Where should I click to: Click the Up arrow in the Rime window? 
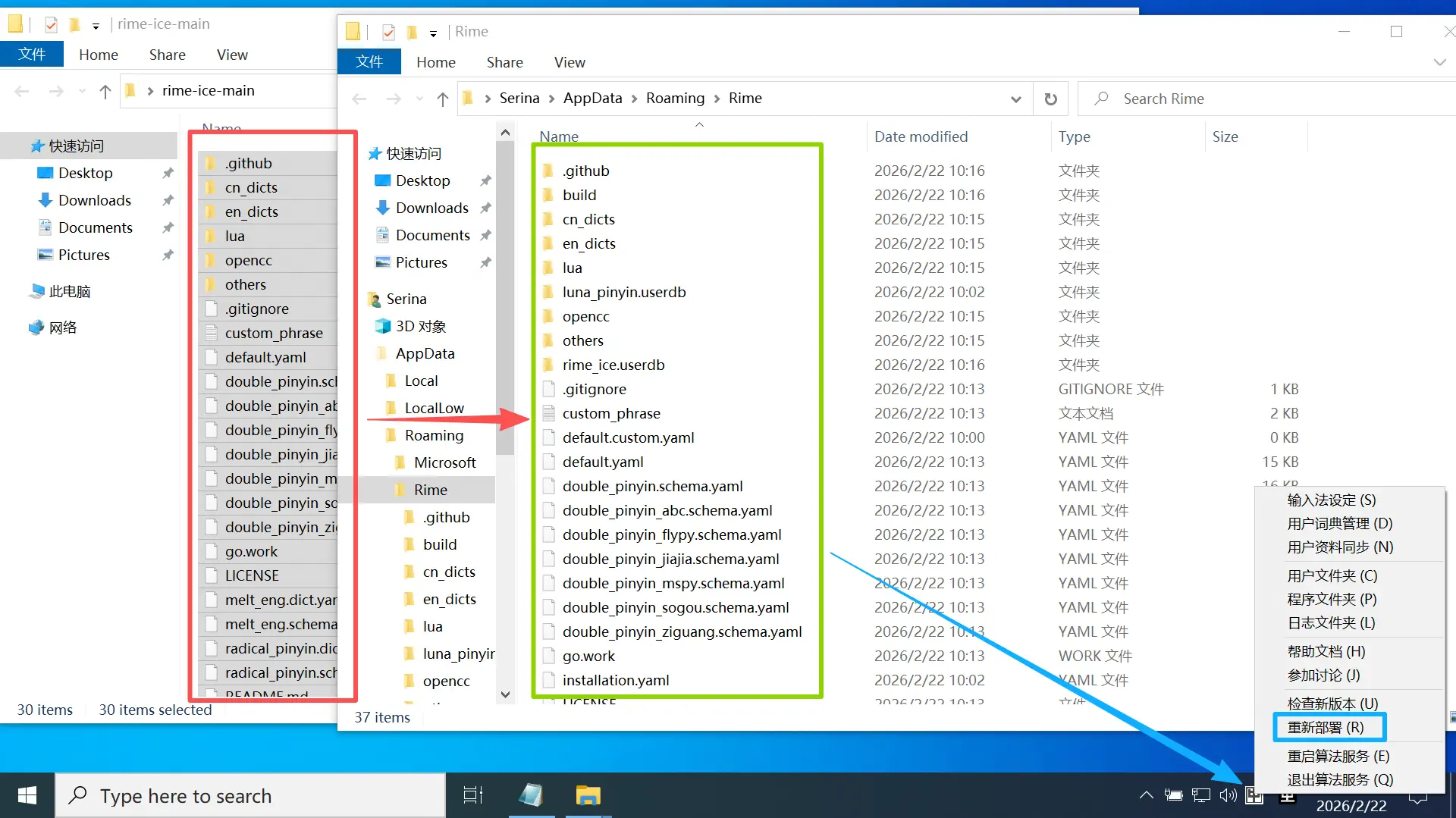click(443, 99)
